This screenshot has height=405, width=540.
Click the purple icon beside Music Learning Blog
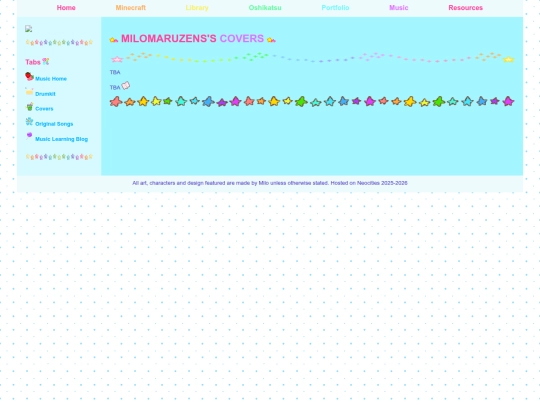click(x=29, y=136)
